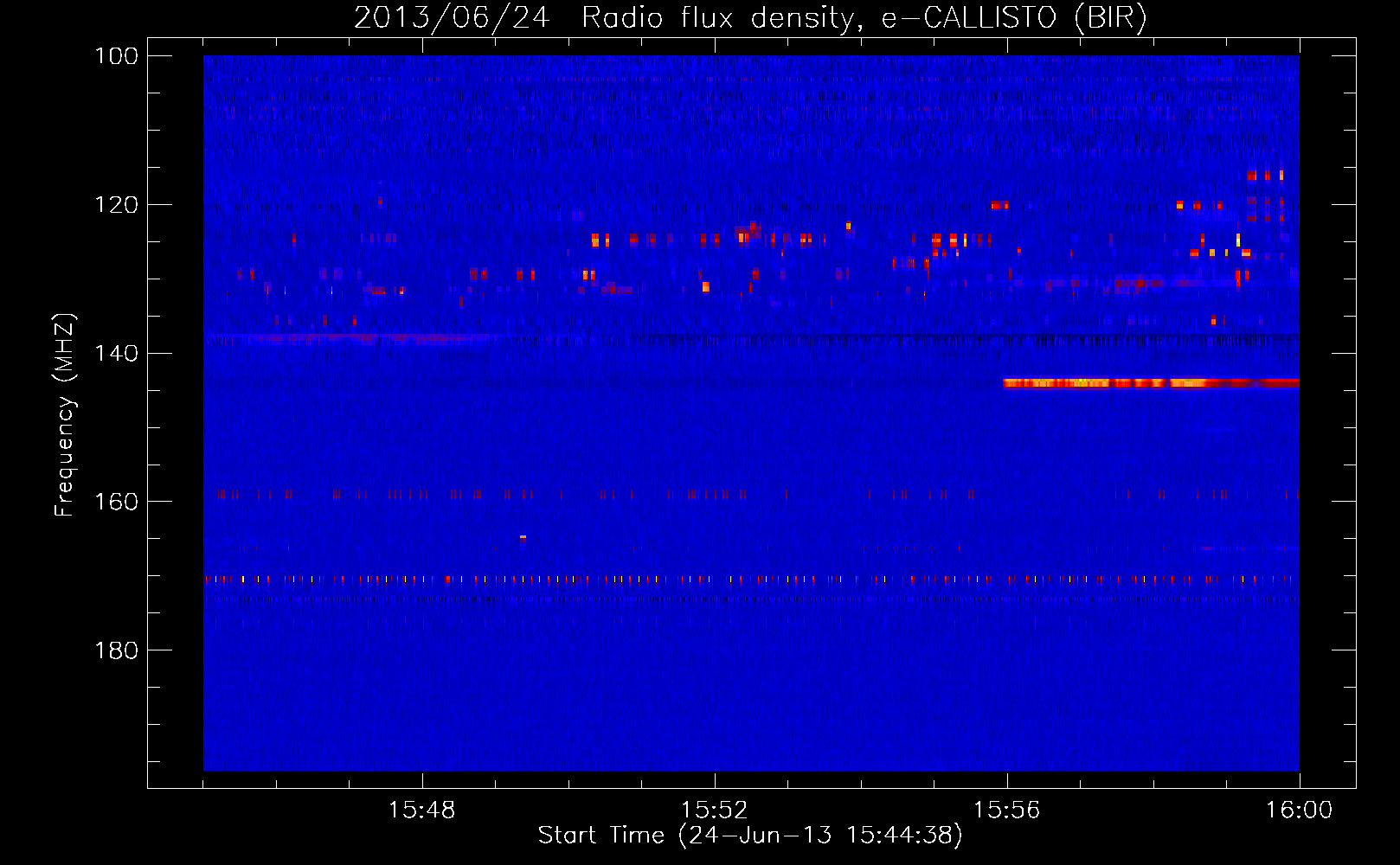Click the 'Start Time (24-Jun-13 15:44:38)' label
The height and width of the screenshot is (865, 1400).
pos(750,836)
